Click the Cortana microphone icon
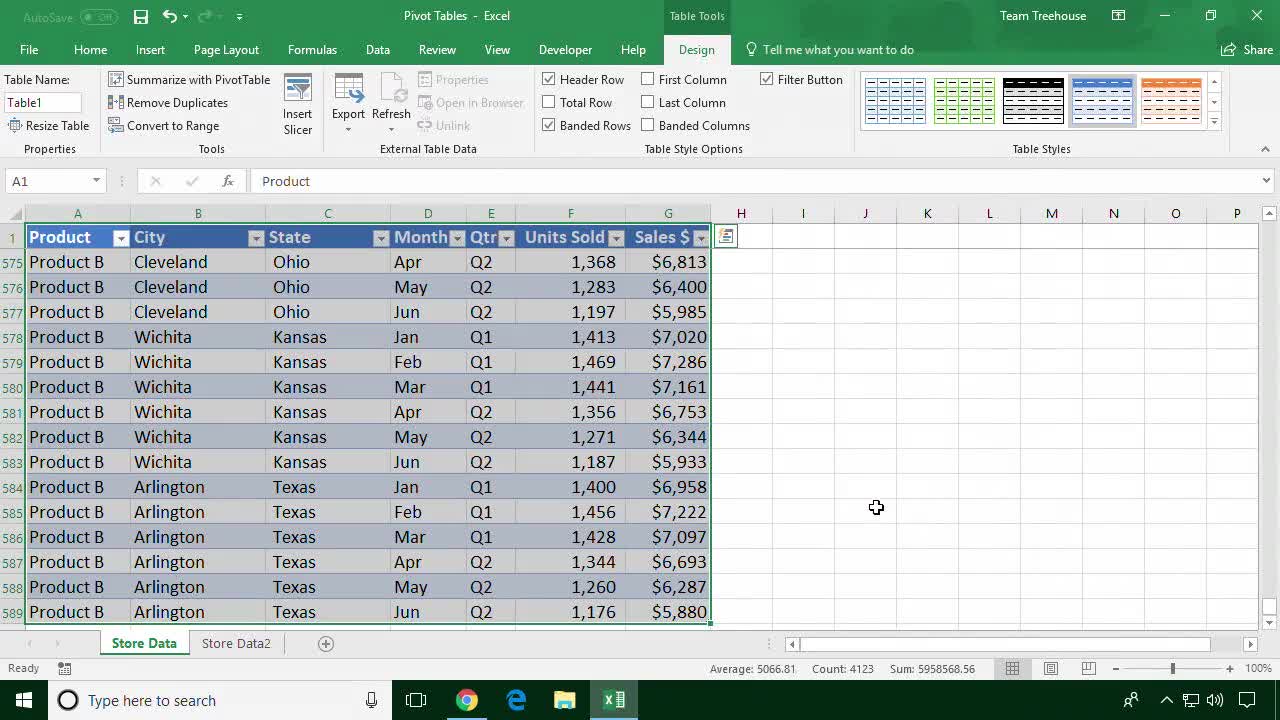Viewport: 1280px width, 720px height. pyautogui.click(x=371, y=700)
